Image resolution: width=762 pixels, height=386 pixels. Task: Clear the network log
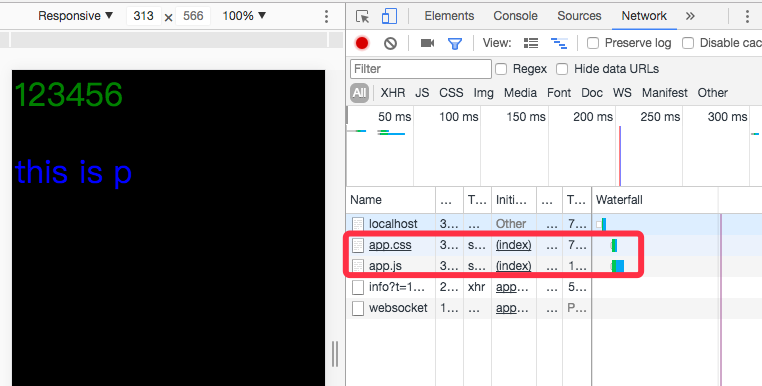point(390,43)
